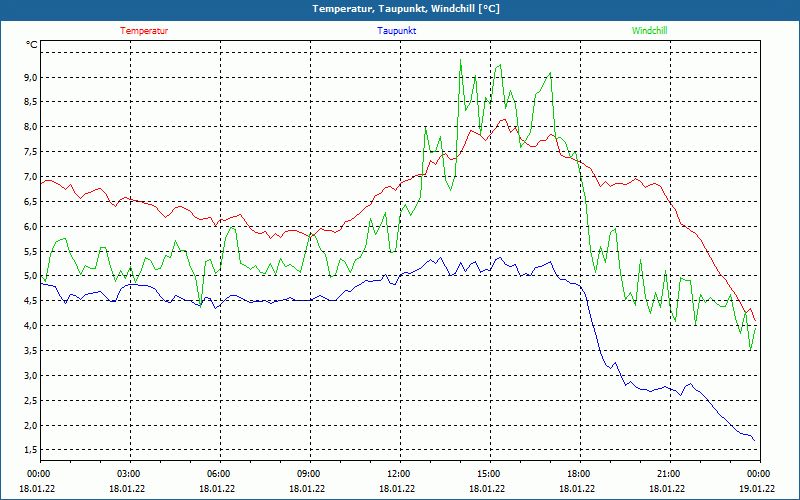Image resolution: width=800 pixels, height=500 pixels.
Task: Click the blue Taupunkt legend label
Action: (x=396, y=31)
